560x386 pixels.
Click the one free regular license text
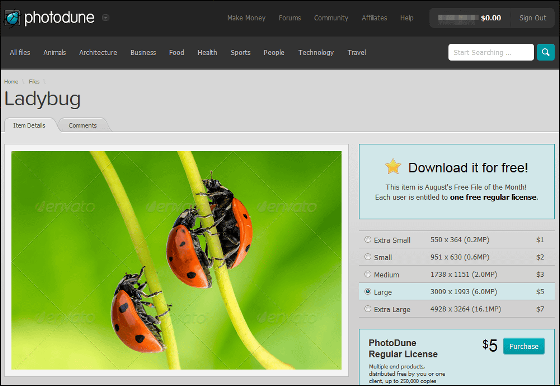[x=494, y=197]
